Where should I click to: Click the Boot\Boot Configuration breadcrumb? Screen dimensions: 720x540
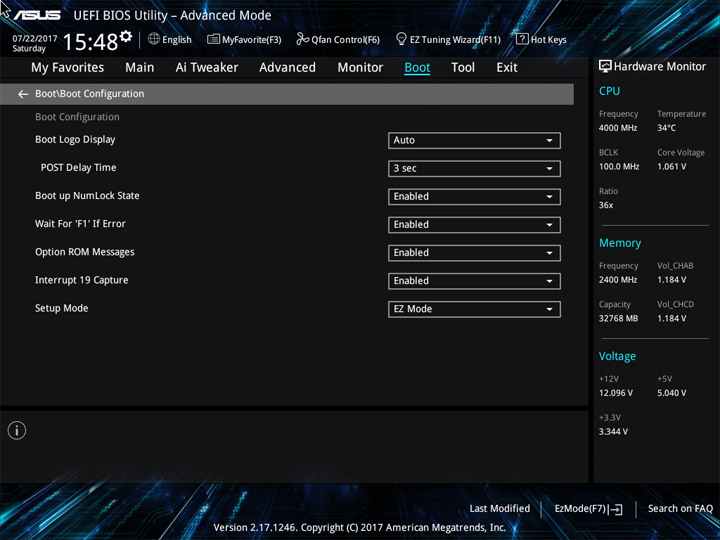(90, 94)
